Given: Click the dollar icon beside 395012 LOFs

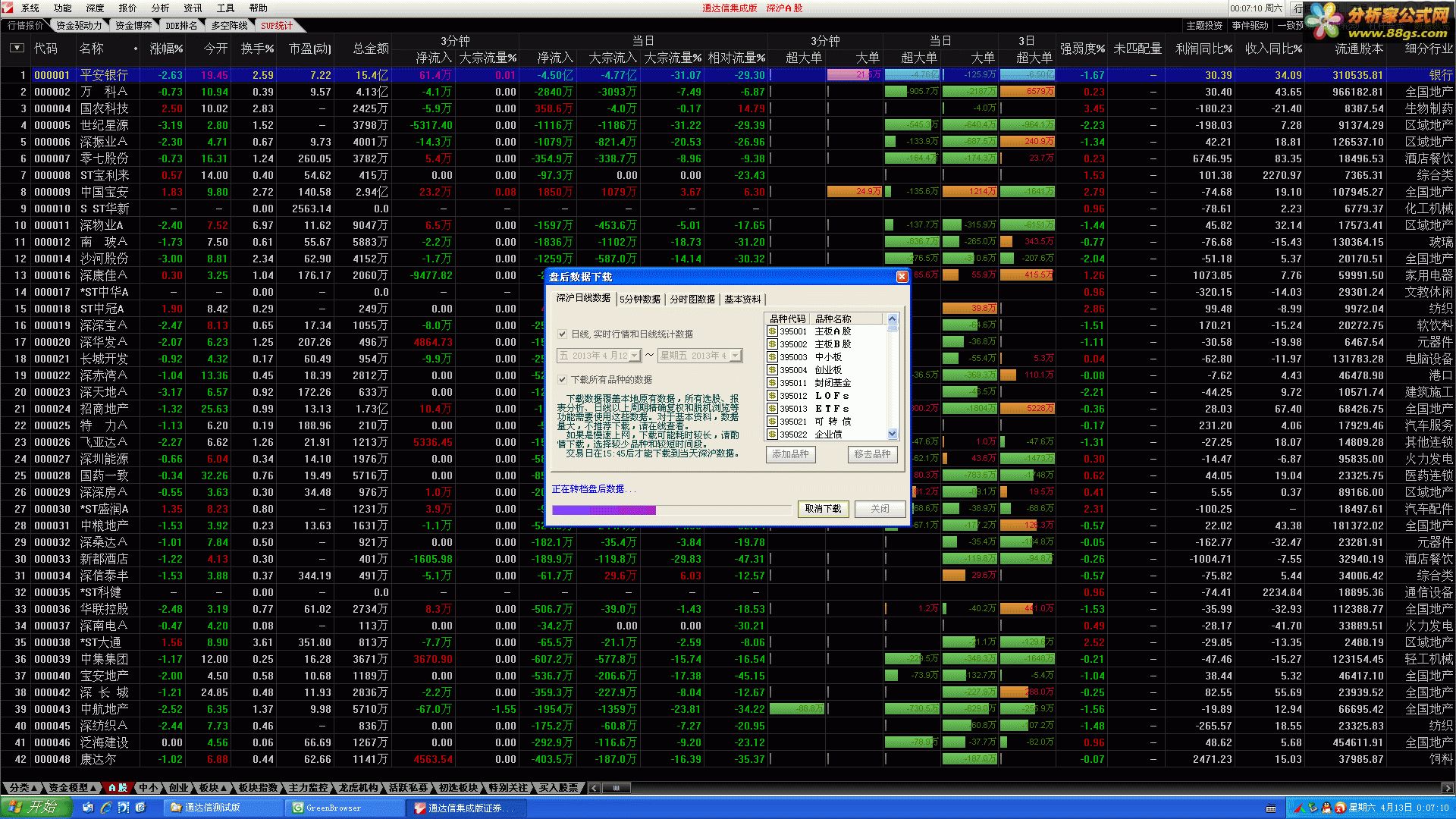Looking at the screenshot, I should (772, 396).
